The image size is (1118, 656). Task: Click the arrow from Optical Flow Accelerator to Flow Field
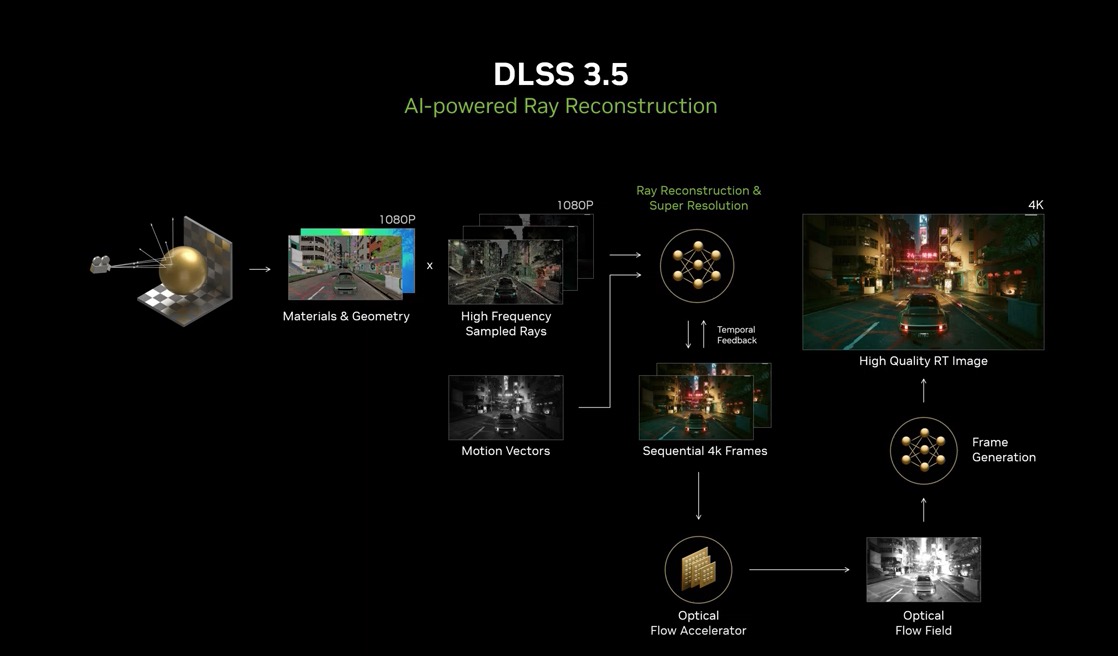(800, 570)
